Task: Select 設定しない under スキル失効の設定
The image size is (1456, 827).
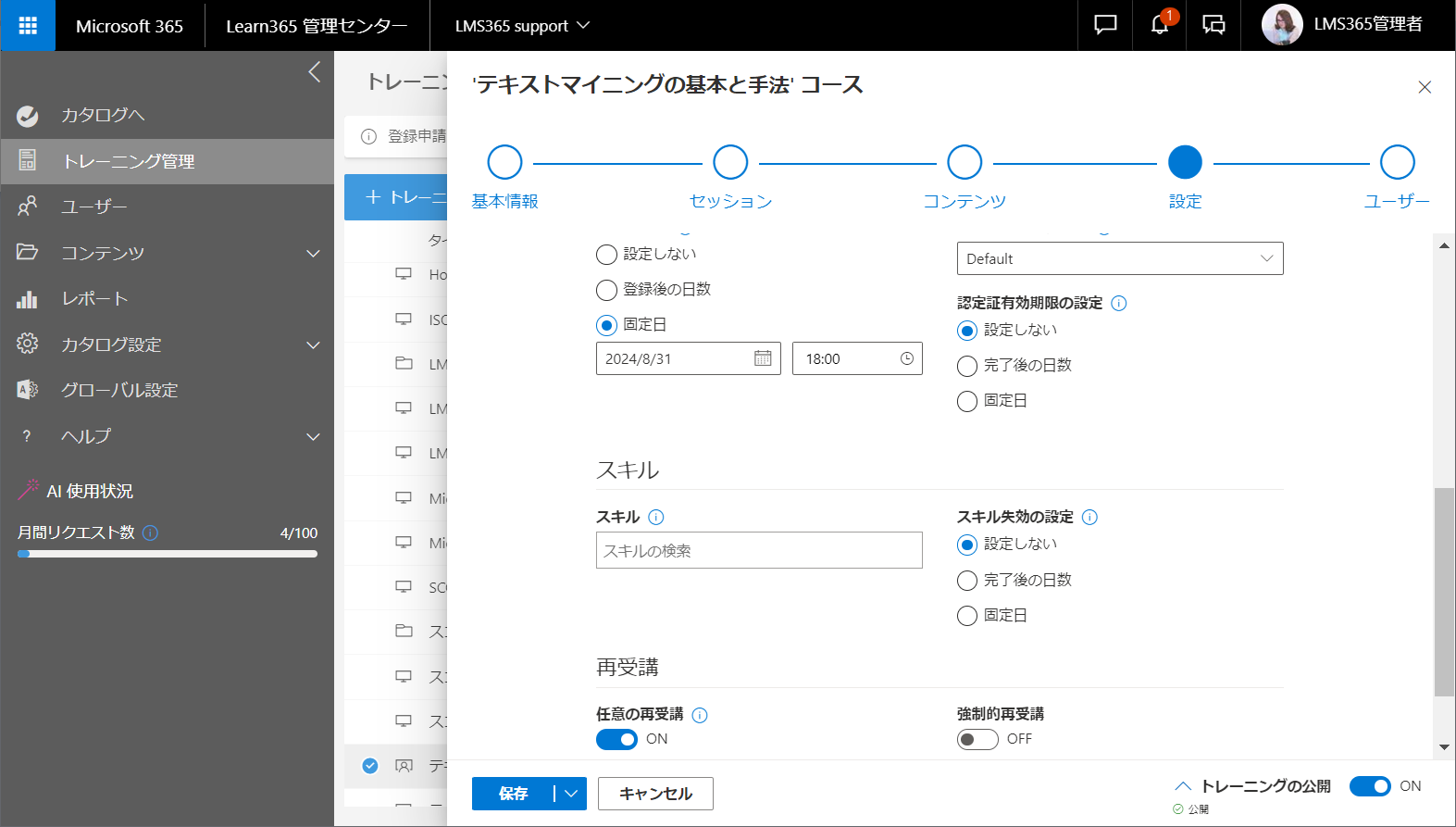Action: [967, 545]
